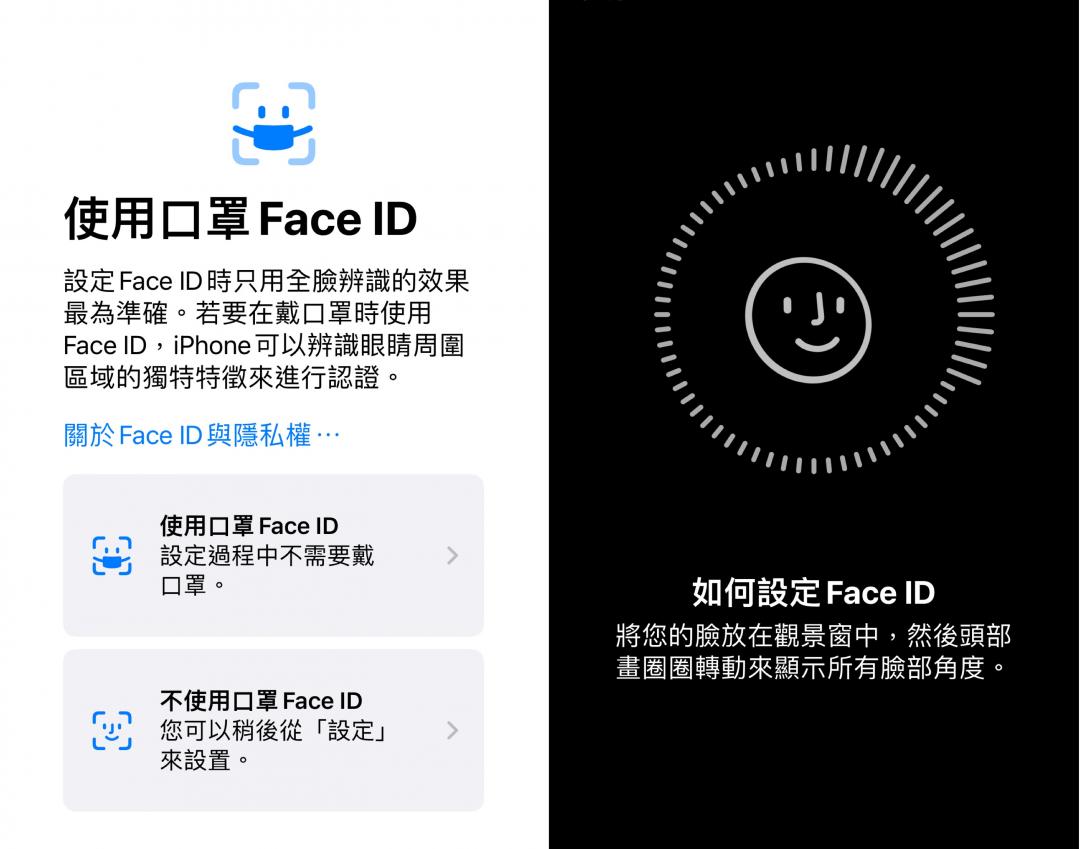This screenshot has height=849, width=1080.
Task: Click the smiley face inside the scanning circle
Action: tap(808, 319)
